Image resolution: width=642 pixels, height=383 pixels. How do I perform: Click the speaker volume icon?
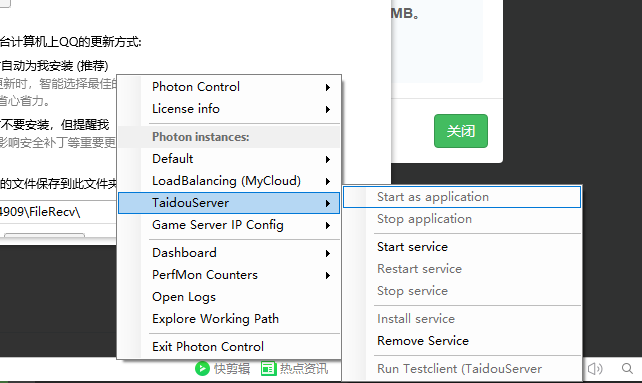(x=595, y=368)
